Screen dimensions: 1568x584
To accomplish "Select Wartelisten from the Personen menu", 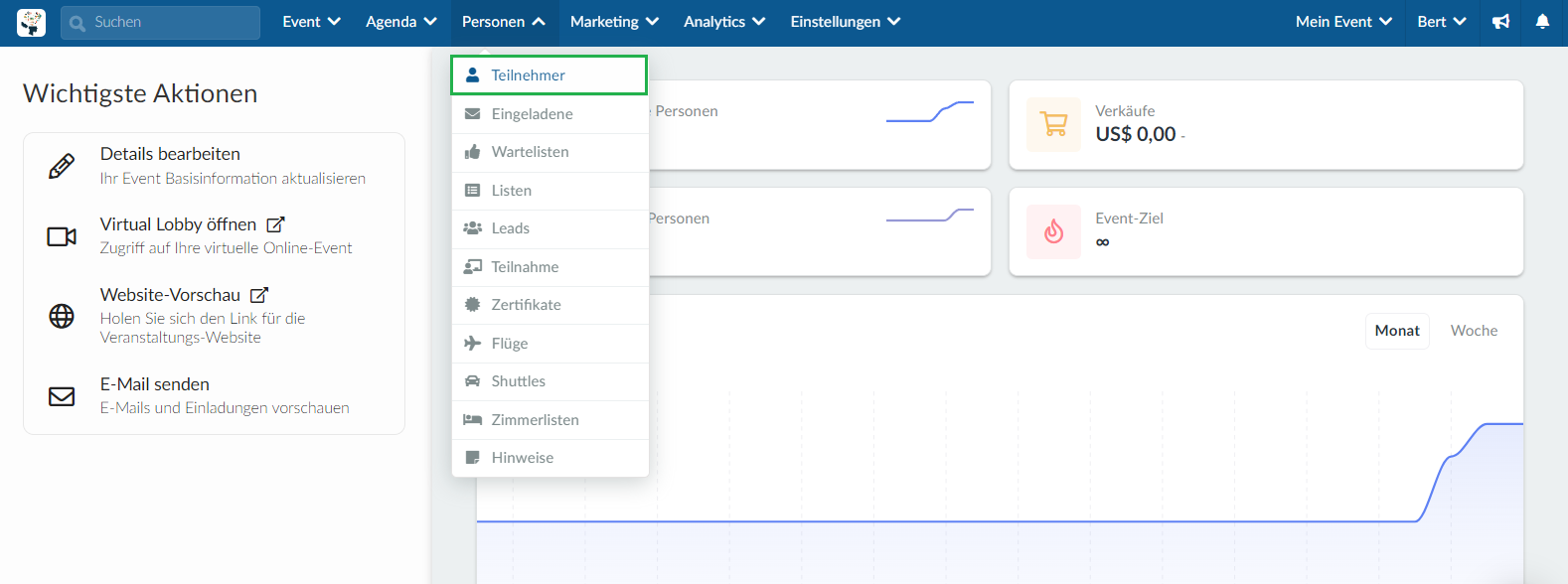I will point(549,152).
